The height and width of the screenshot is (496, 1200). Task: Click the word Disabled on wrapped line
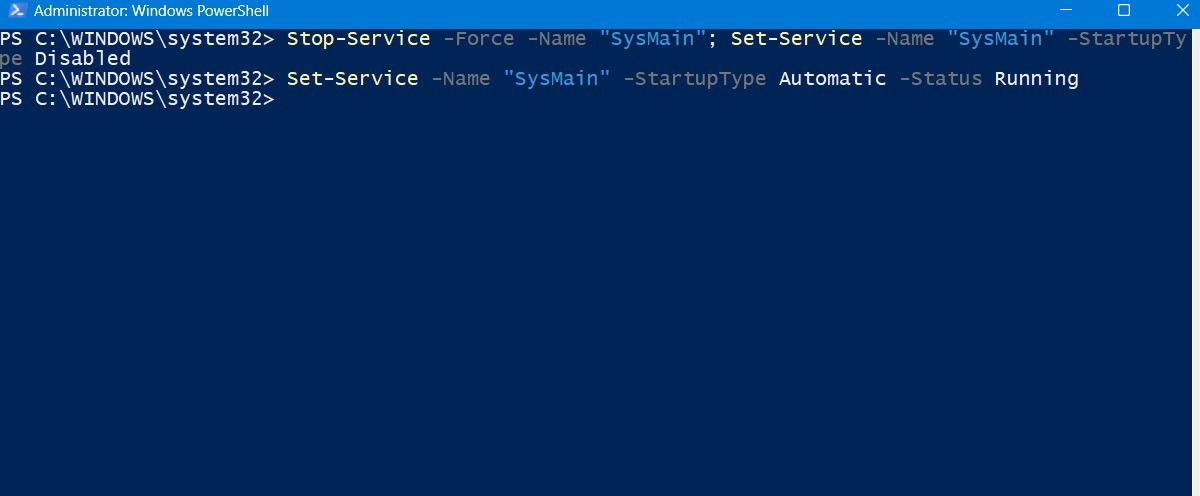tap(83, 59)
